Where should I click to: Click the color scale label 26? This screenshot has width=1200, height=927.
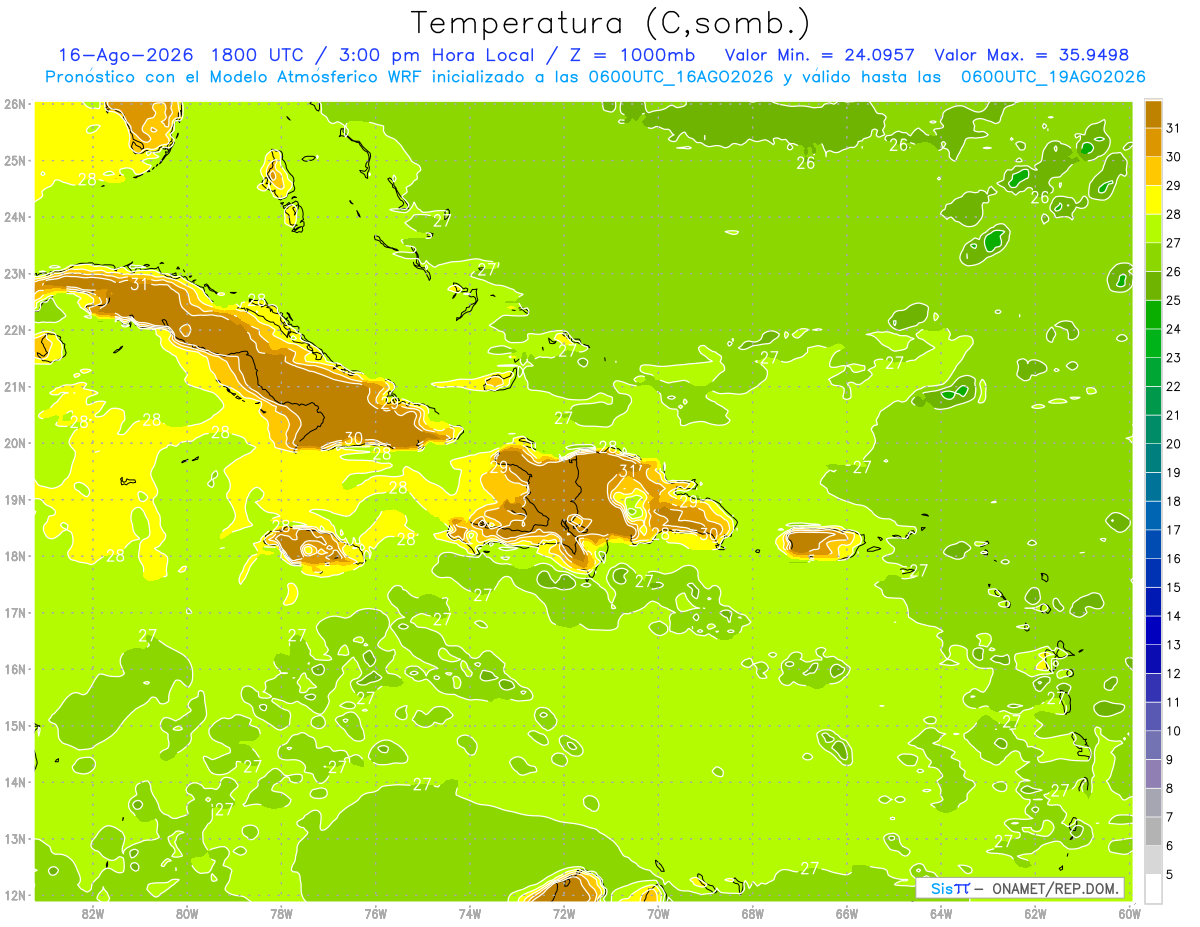(1174, 272)
